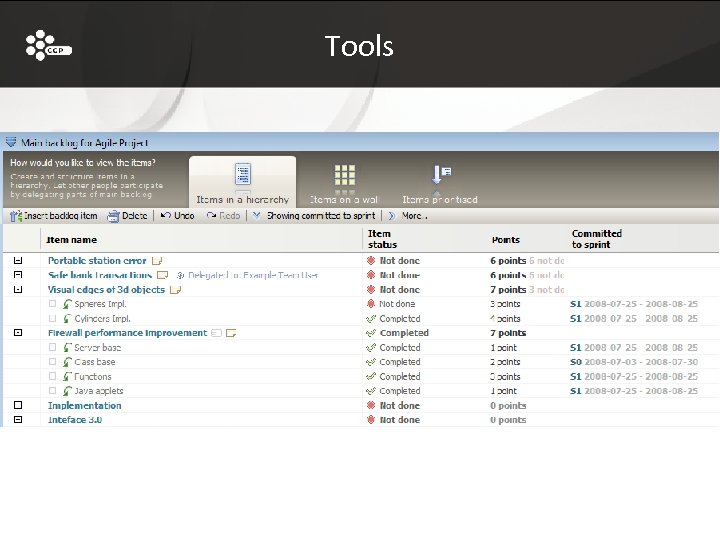Click the green task icon for Java applets
This screenshot has height=540, width=720.
(68, 391)
